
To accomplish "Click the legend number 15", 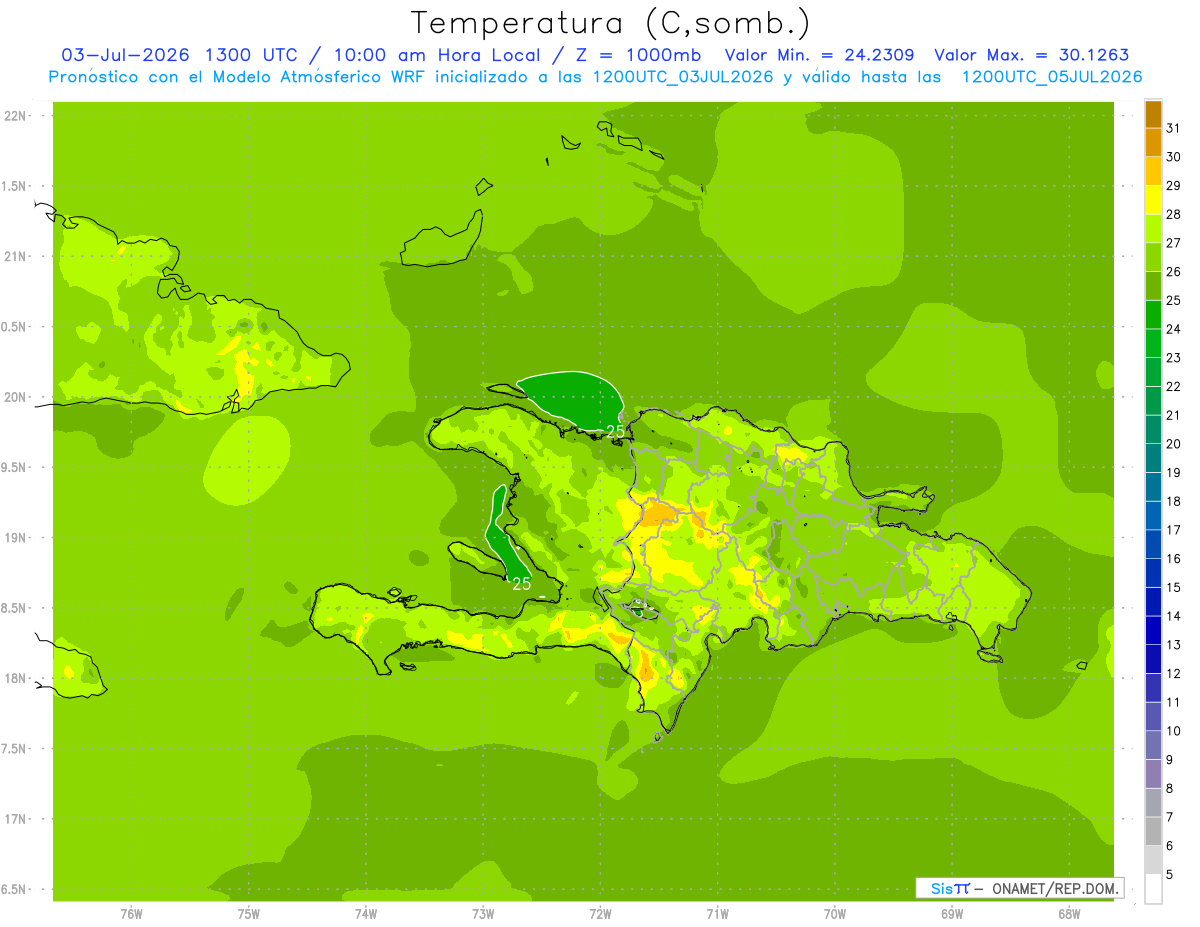I will point(1174,587).
